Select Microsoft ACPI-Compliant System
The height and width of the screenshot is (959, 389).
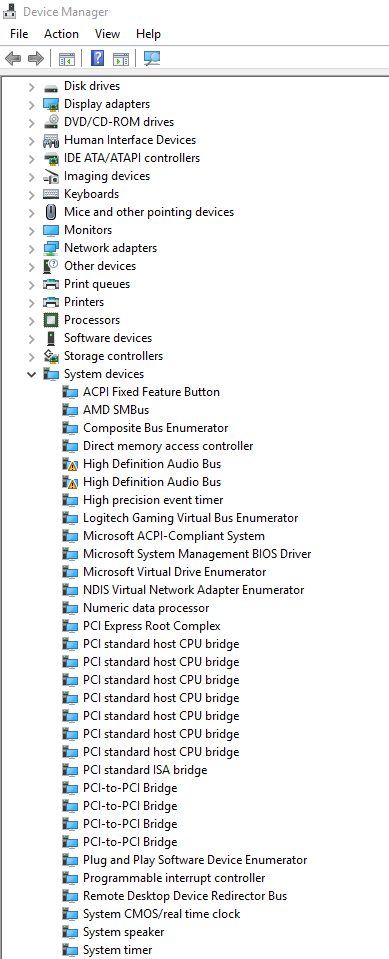click(174, 536)
